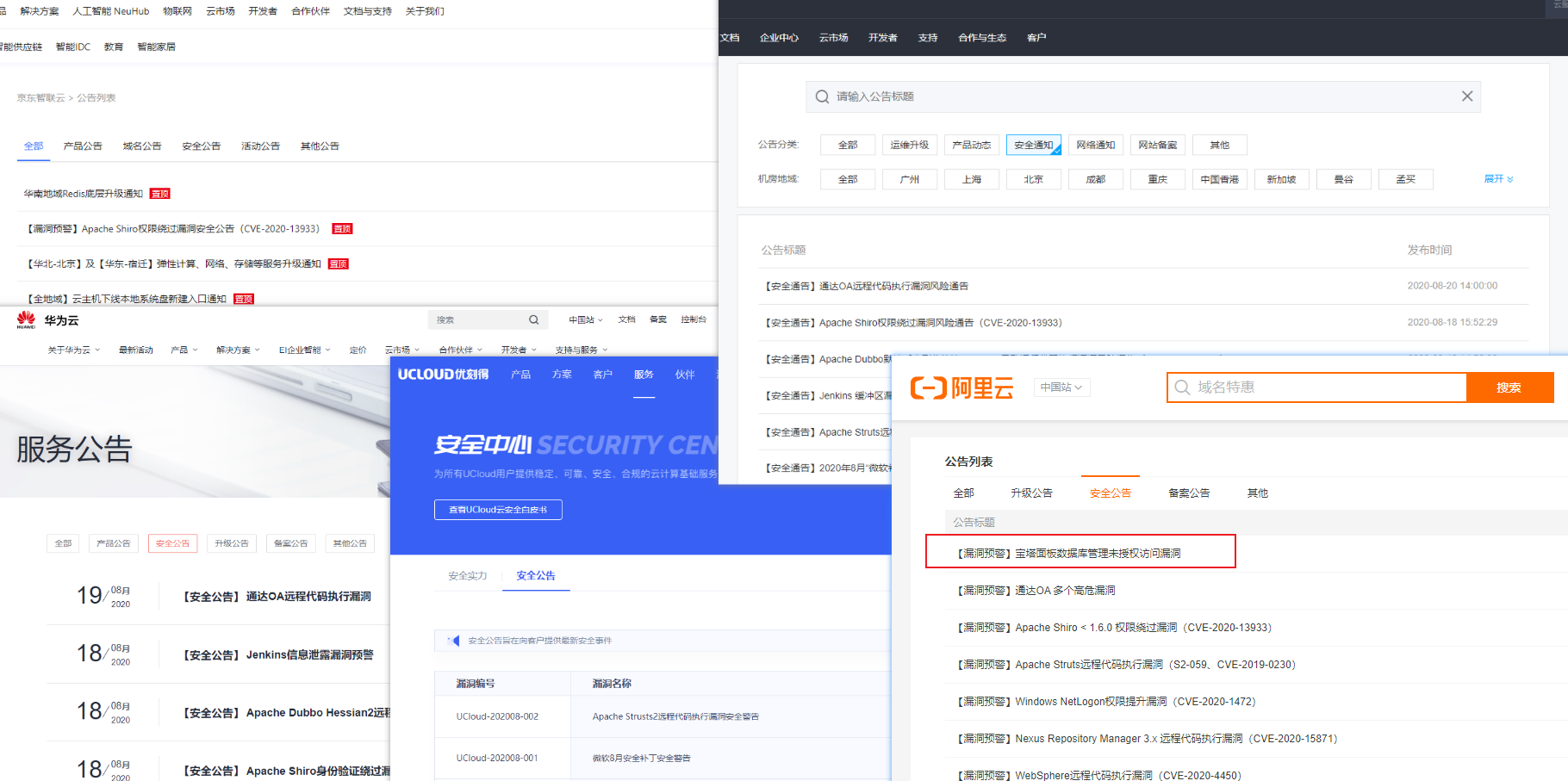Switch to 安全公告 tab on Aliyun list
This screenshot has width=1568, height=781.
[1111, 493]
